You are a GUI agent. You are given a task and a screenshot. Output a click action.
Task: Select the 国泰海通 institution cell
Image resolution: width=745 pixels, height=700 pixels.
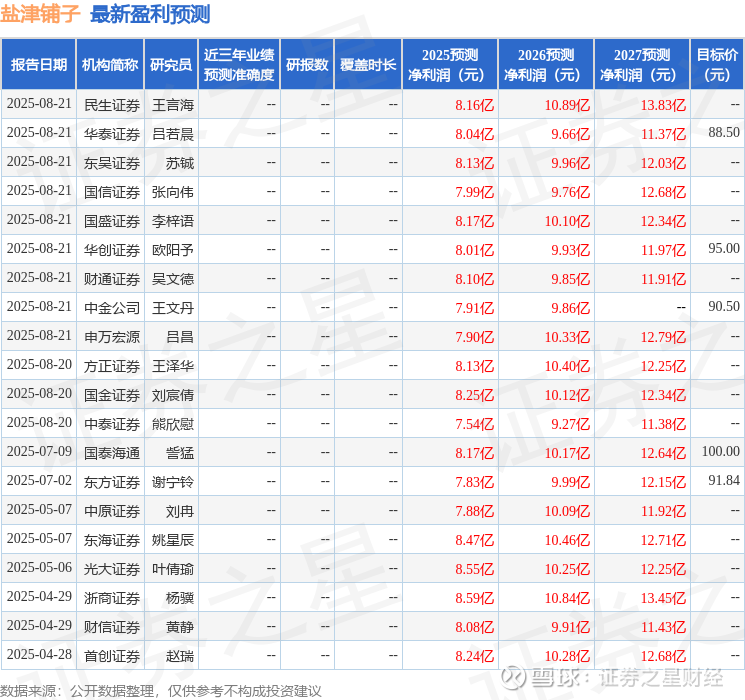pyautogui.click(x=112, y=453)
